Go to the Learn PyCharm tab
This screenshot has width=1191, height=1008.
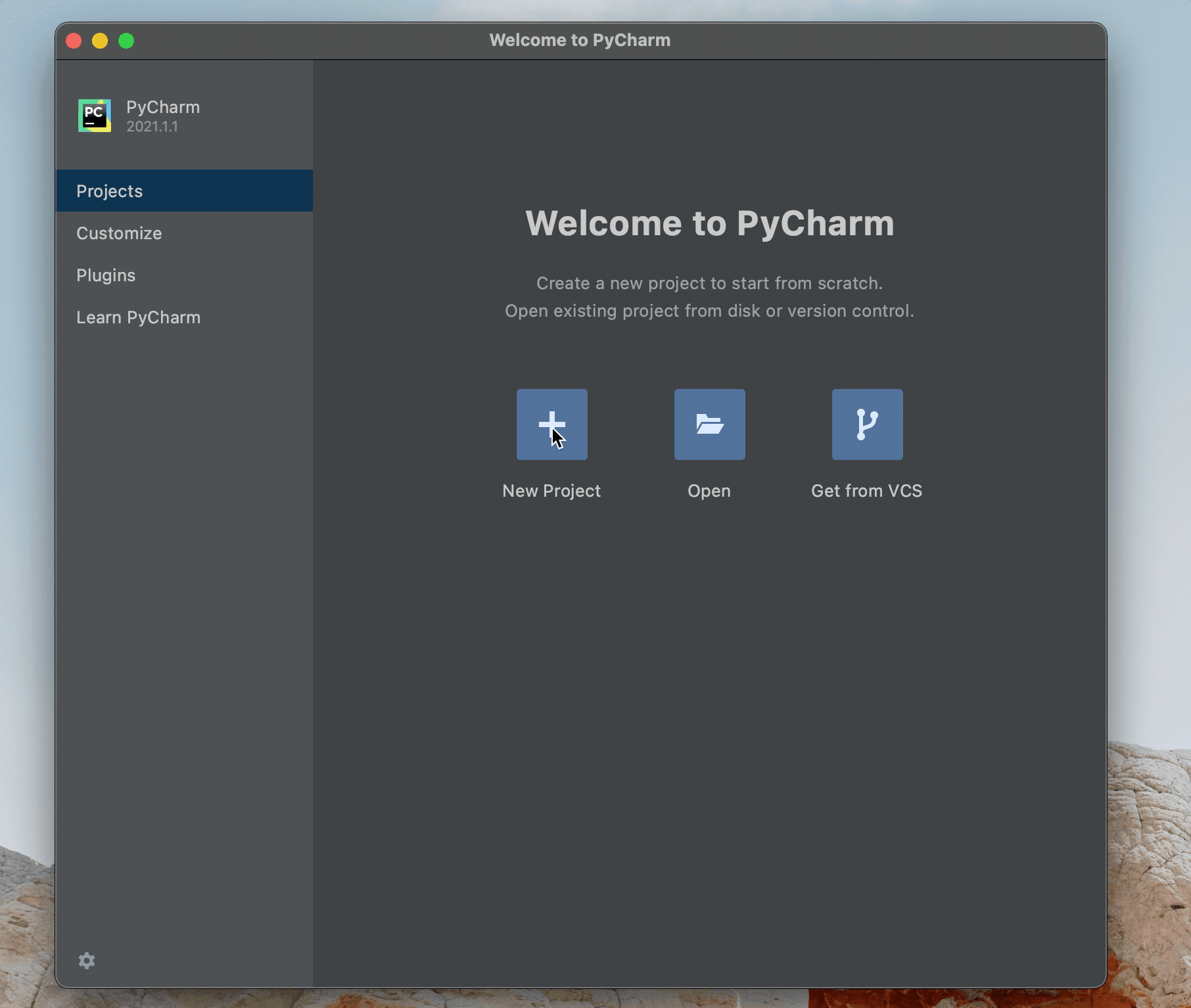pos(184,317)
